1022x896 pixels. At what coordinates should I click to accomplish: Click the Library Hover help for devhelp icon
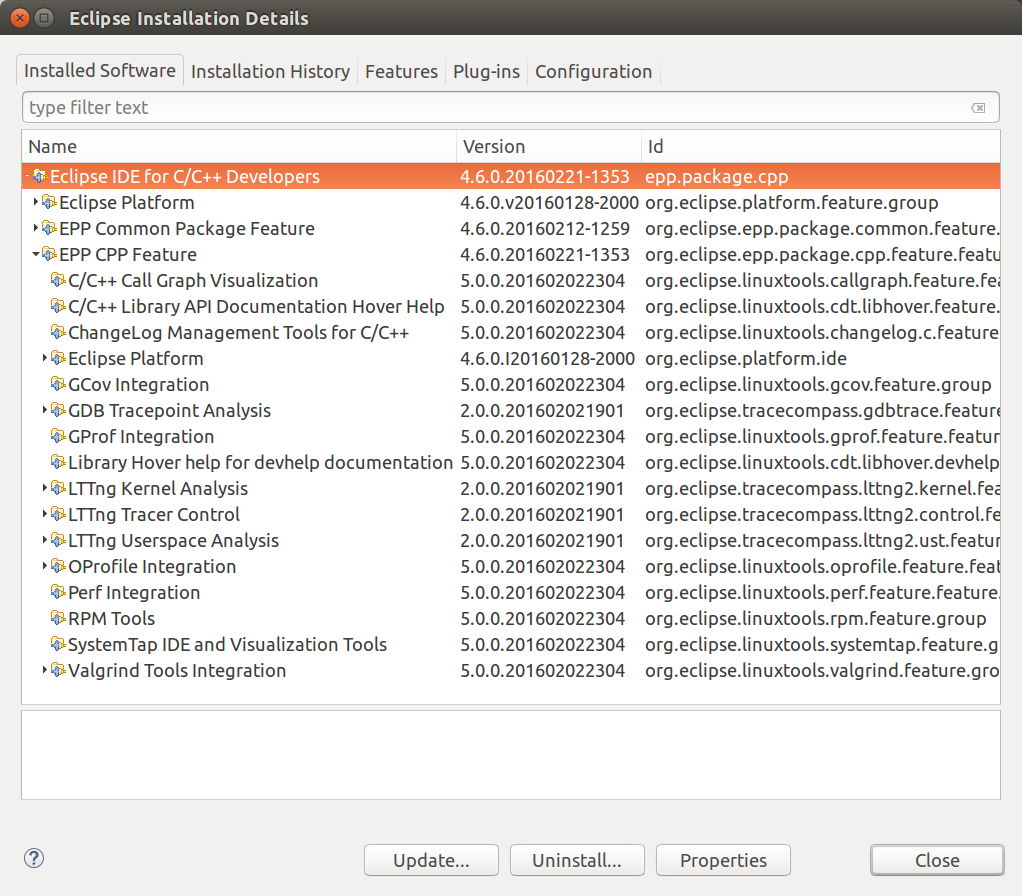(59, 463)
